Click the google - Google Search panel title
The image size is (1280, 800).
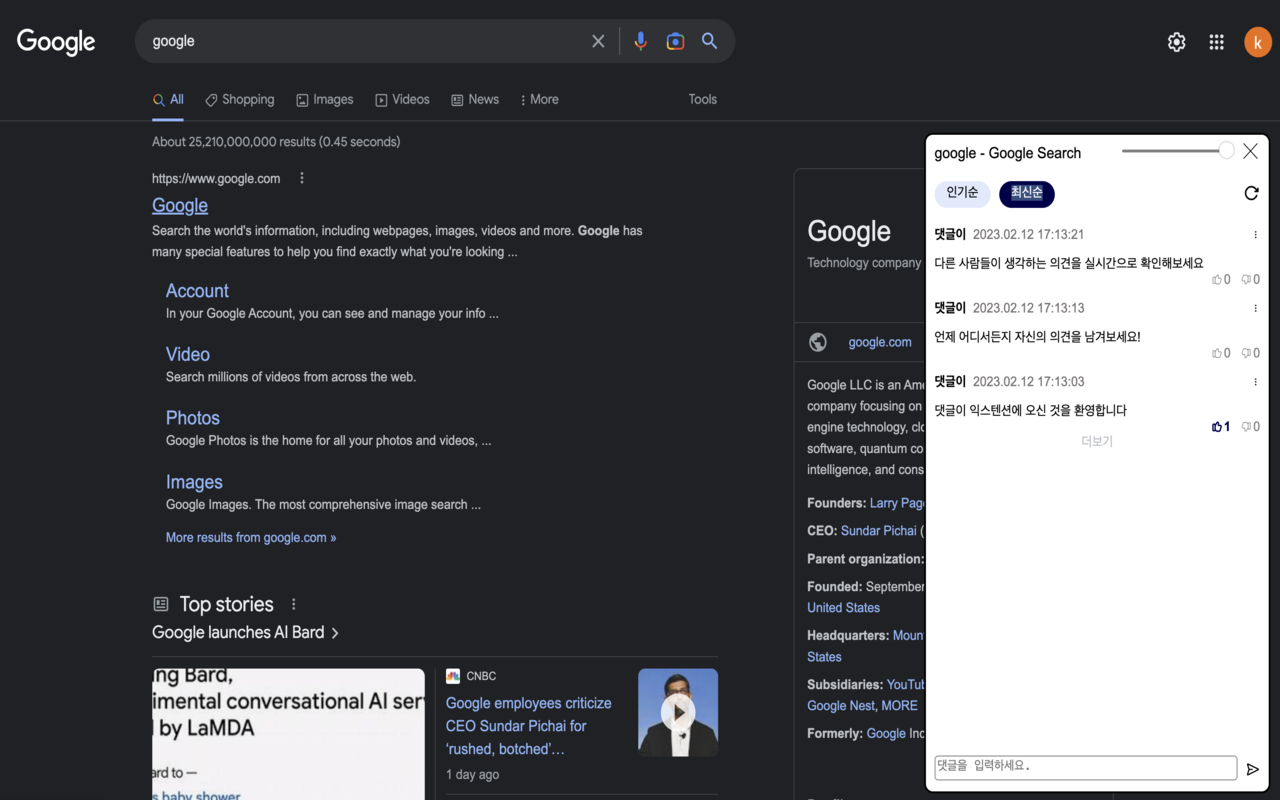(1008, 153)
